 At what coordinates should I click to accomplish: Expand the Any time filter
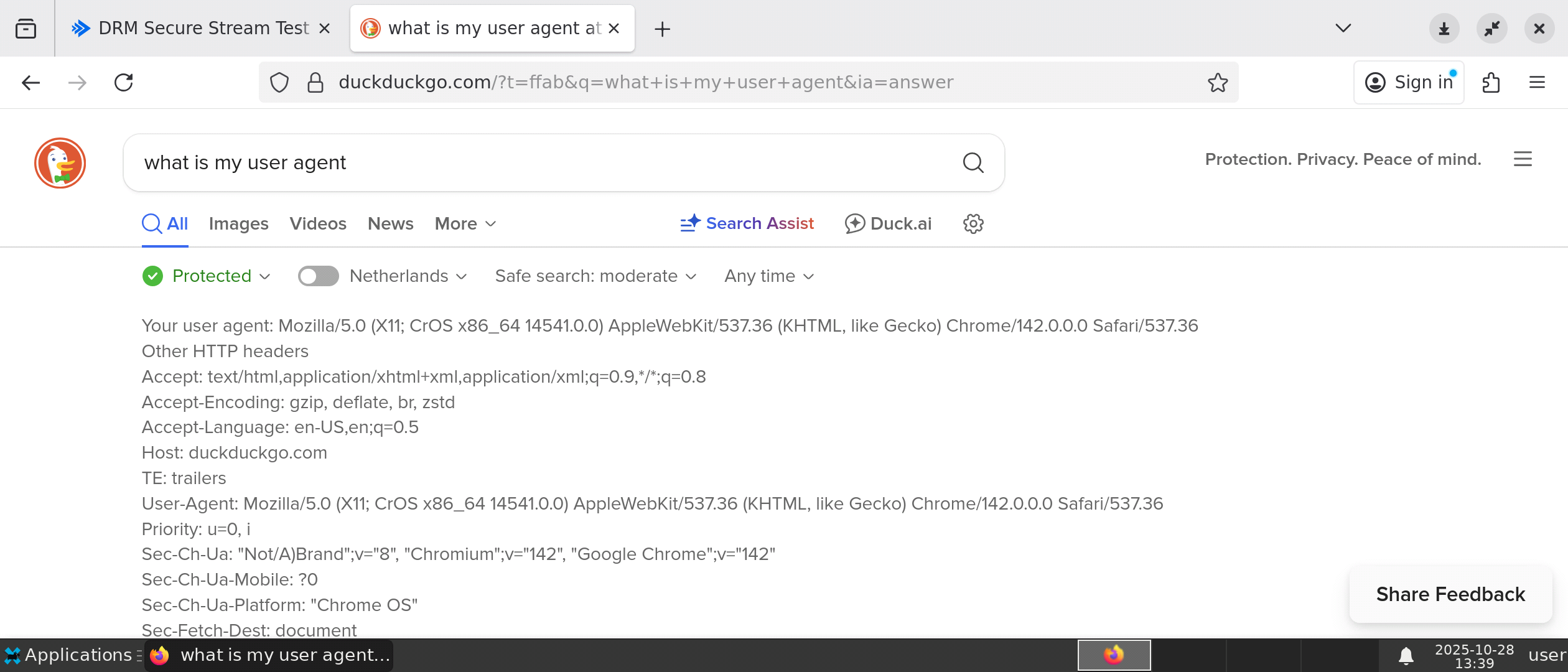pyautogui.click(x=768, y=276)
